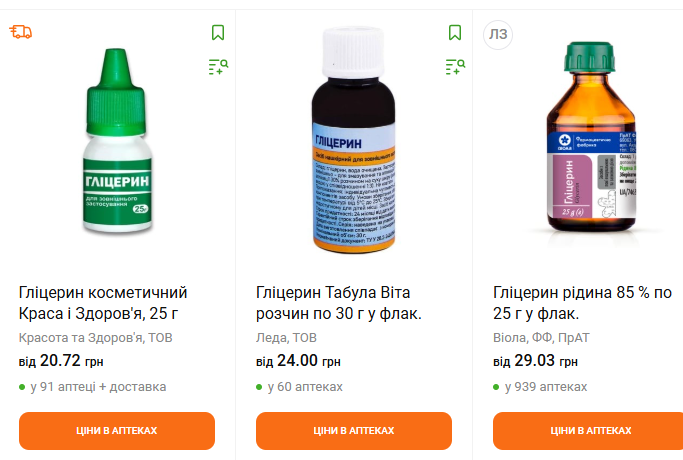Click availability text у 91 аптеці + доставка
Viewport: 683px width, 460px height.
[x=98, y=387]
